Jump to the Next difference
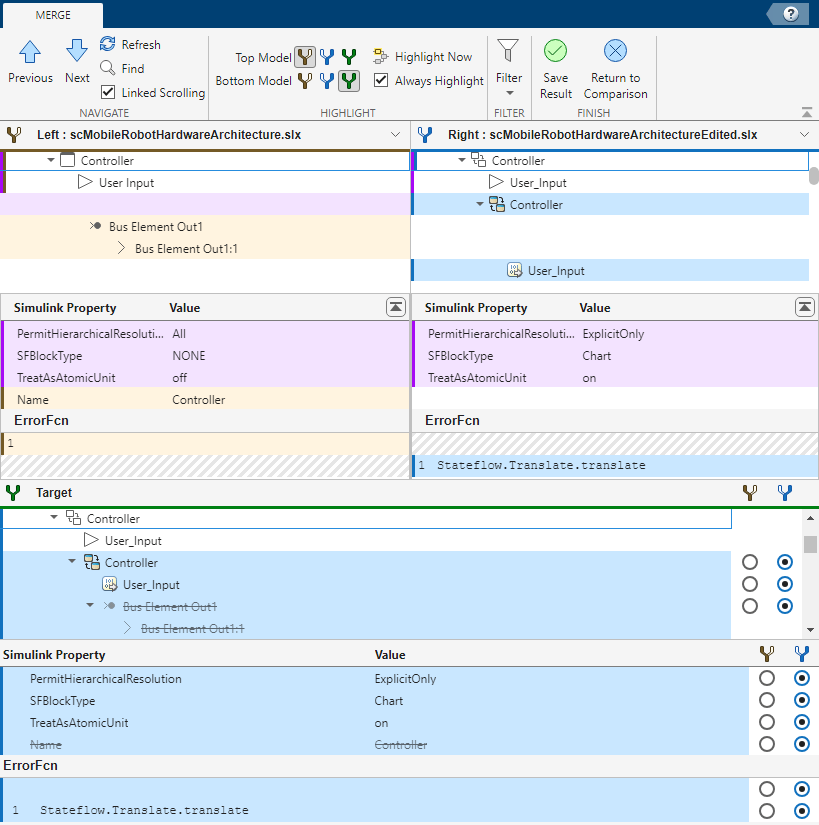The width and height of the screenshot is (819, 825). 77,62
